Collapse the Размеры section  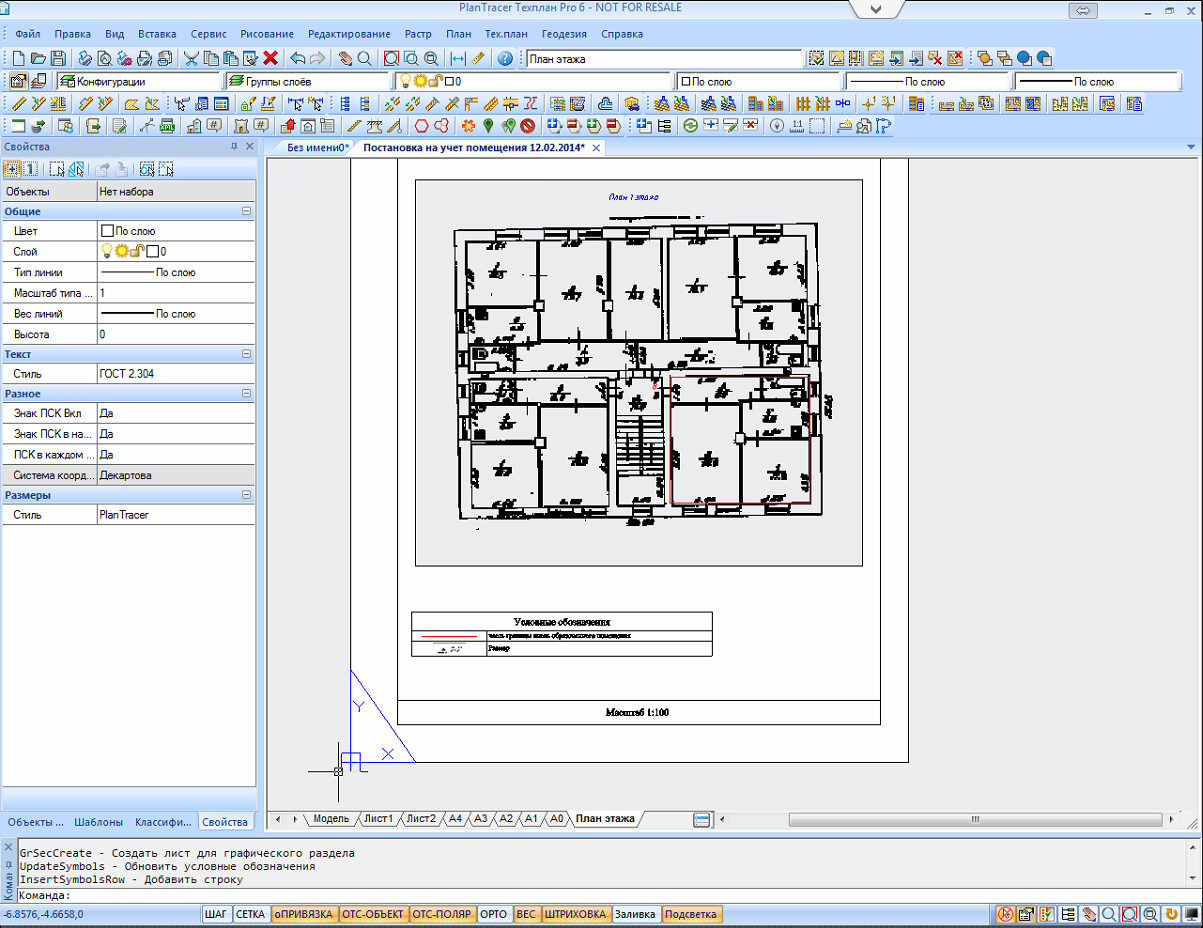(246, 495)
